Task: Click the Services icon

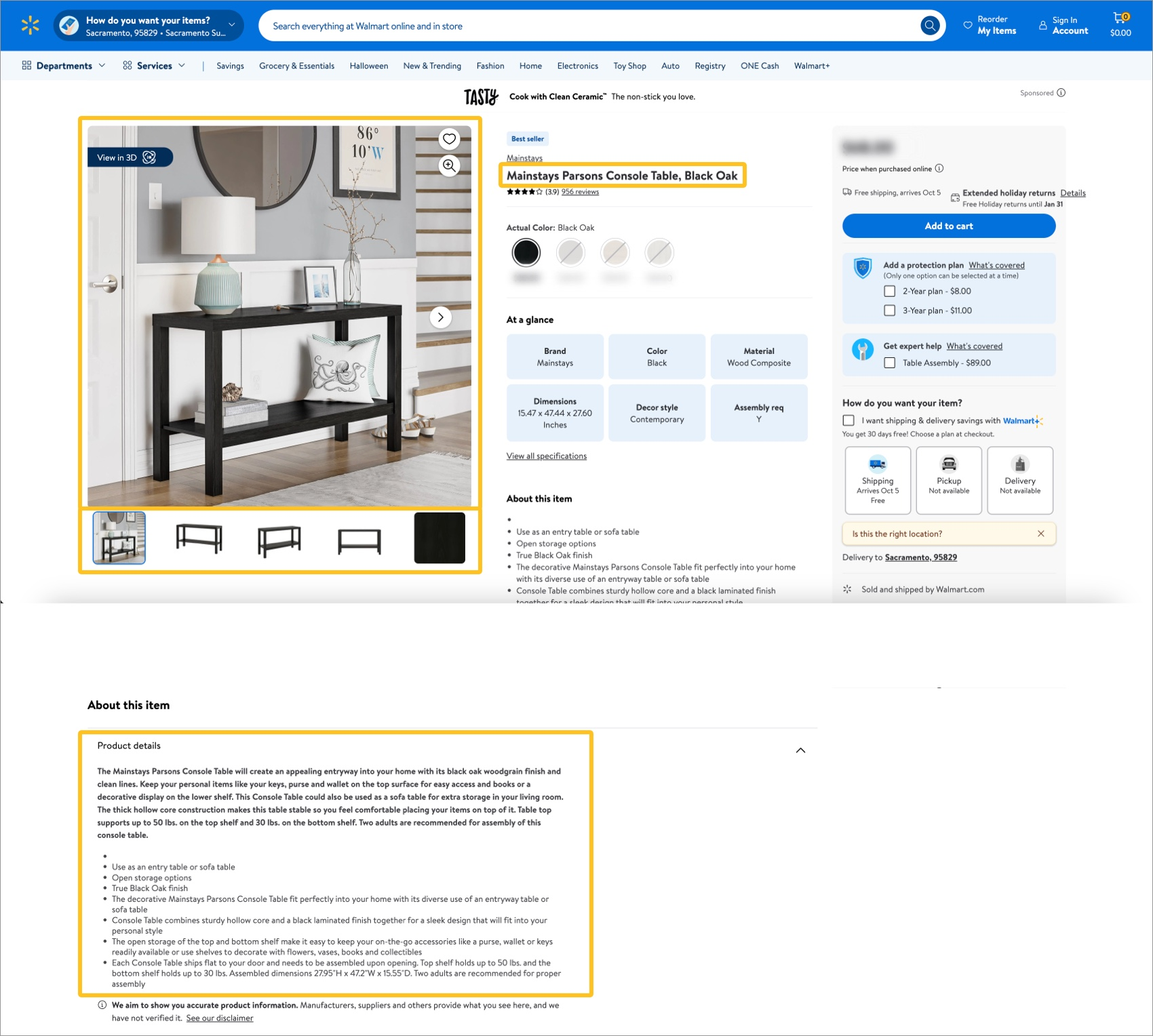Action: [127, 65]
